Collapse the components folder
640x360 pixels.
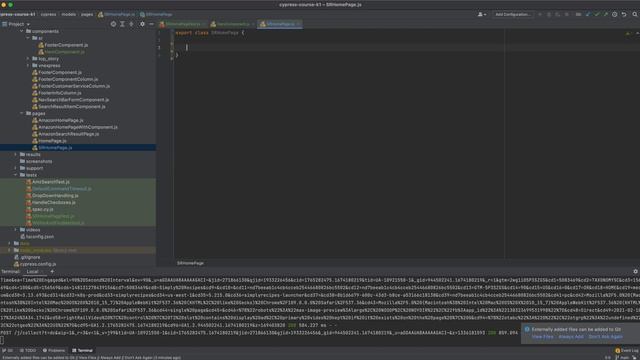22,31
